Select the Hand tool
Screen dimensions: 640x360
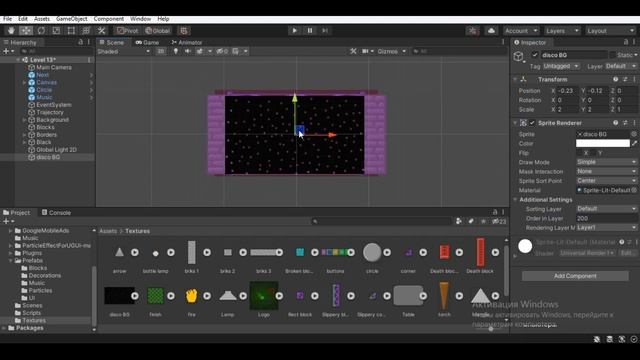[x=11, y=31]
